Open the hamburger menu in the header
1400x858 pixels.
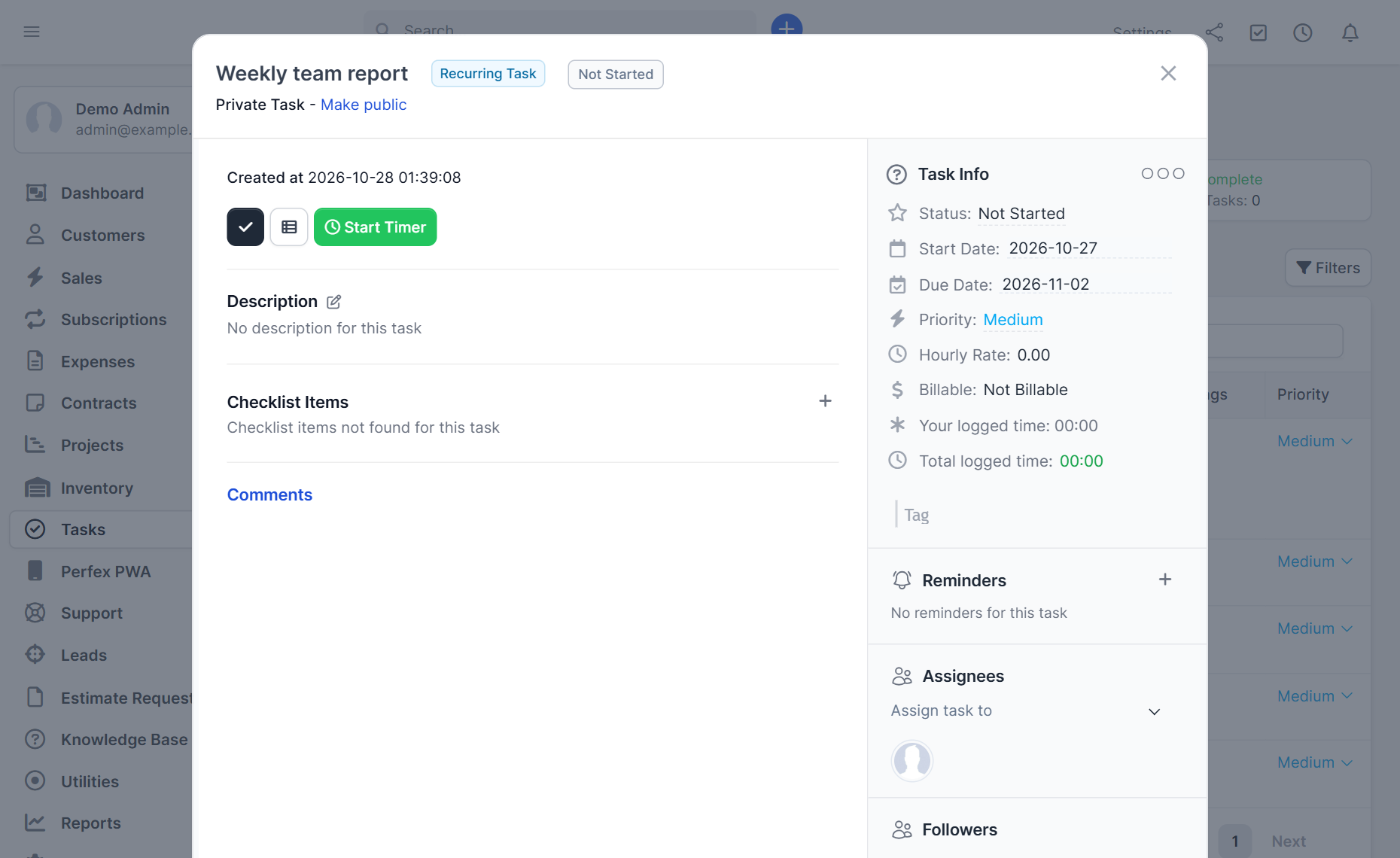[32, 32]
